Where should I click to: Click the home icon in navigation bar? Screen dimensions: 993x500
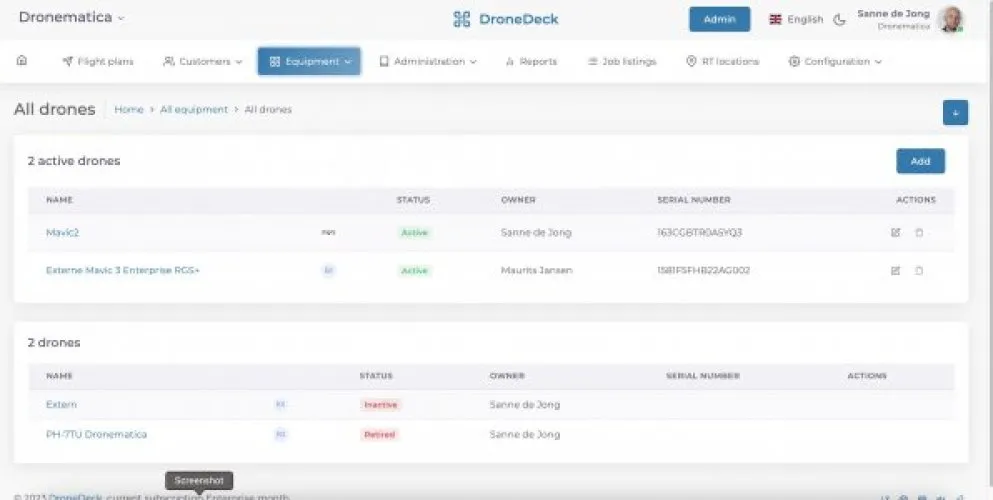(22, 61)
